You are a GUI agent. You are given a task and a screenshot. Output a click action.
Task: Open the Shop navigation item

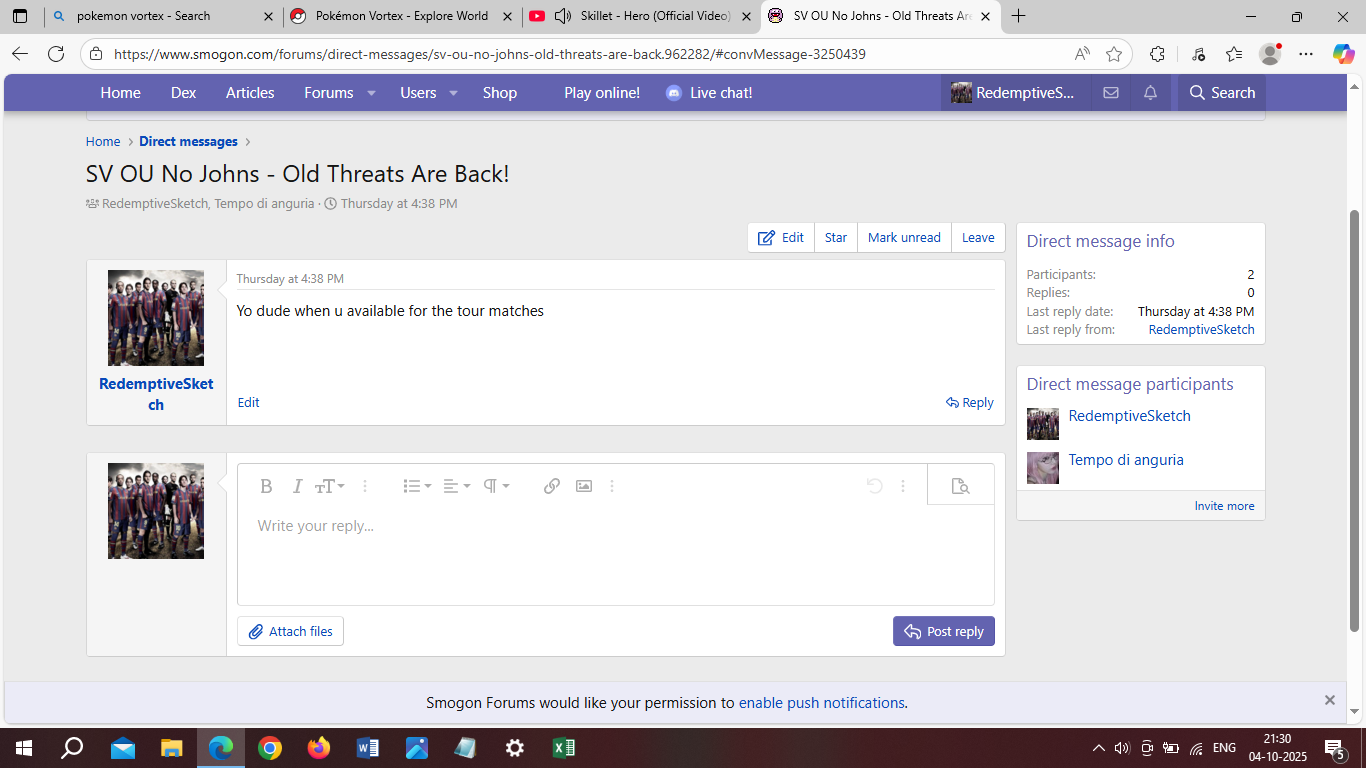500,93
